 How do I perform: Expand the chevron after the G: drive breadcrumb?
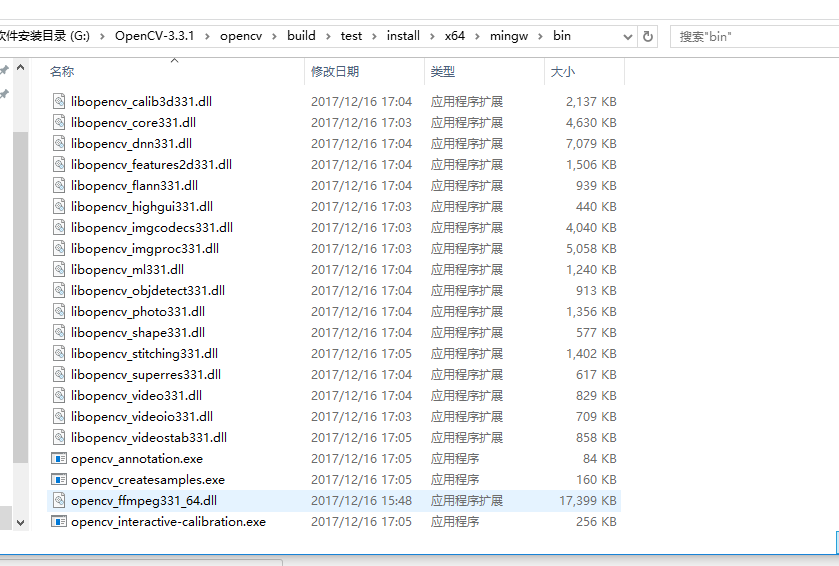(x=102, y=36)
